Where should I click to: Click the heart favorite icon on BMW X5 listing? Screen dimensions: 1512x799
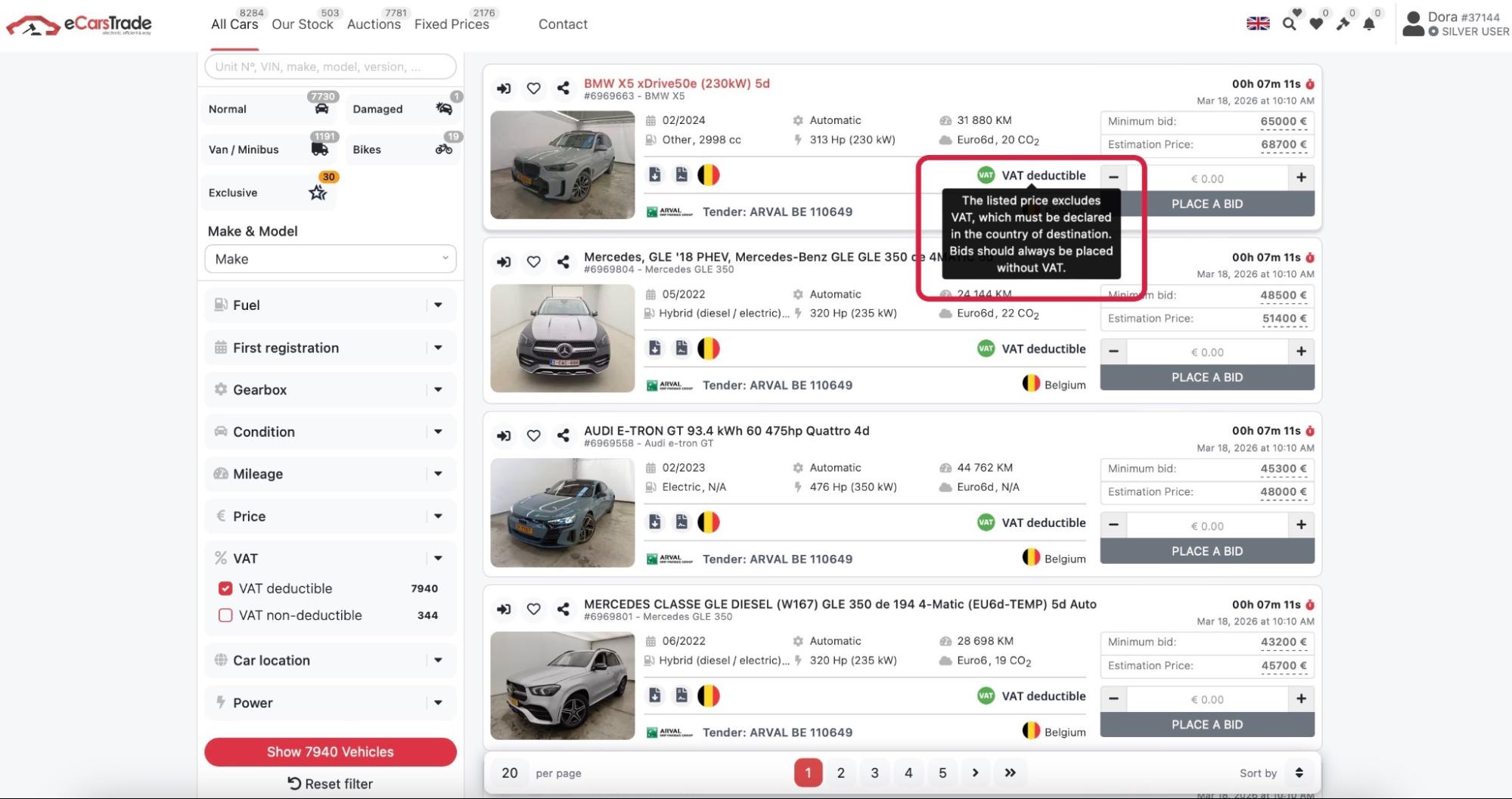pyautogui.click(x=533, y=88)
